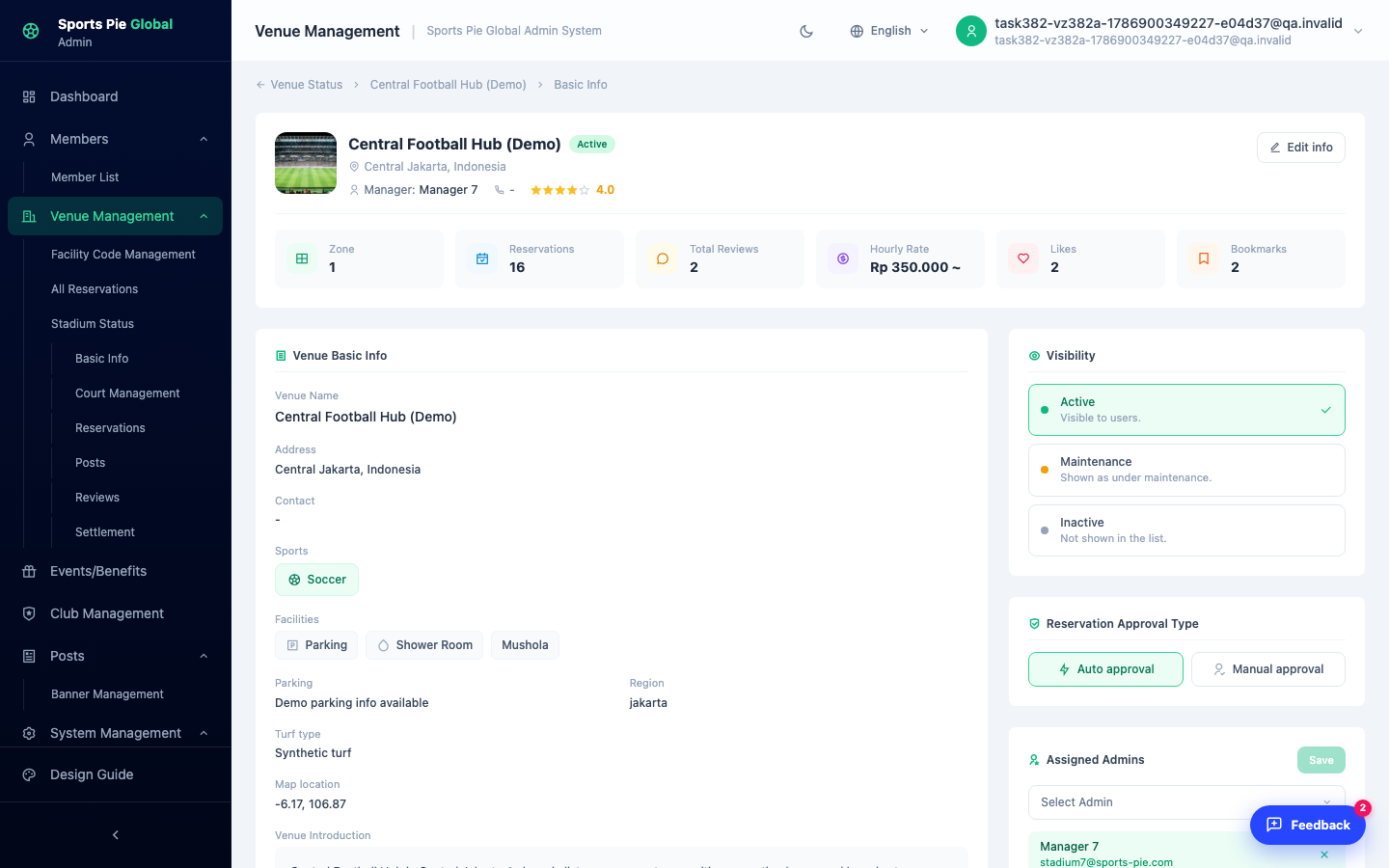Collapse the Venue Management menu chevron
The image size is (1389, 868).
tap(204, 216)
